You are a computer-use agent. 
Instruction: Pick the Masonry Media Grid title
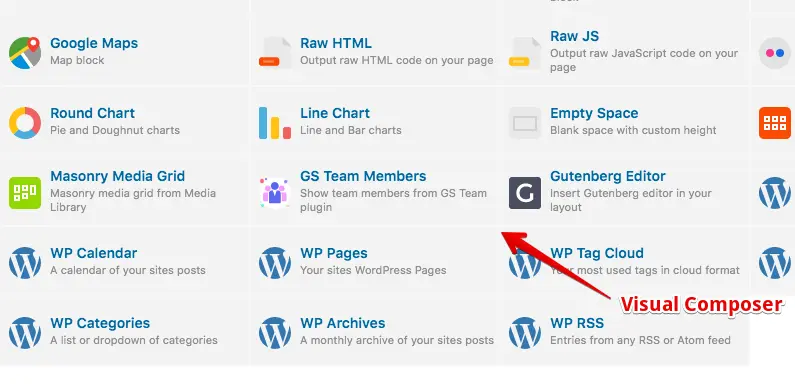pos(117,176)
